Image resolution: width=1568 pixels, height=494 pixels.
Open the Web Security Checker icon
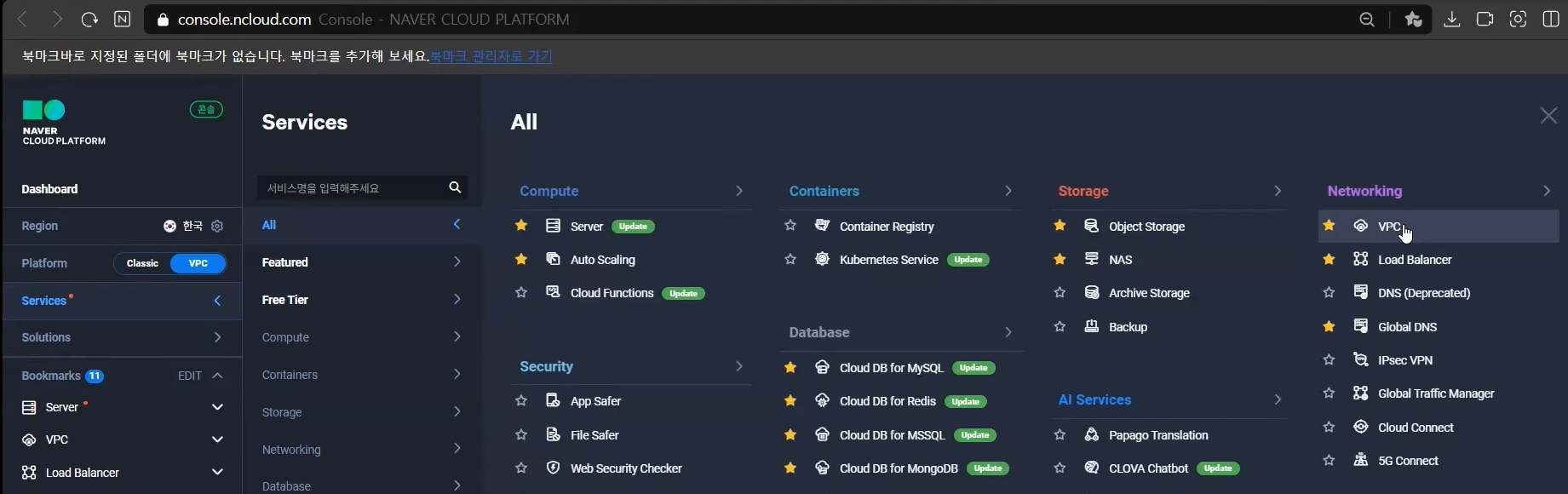pyautogui.click(x=553, y=468)
